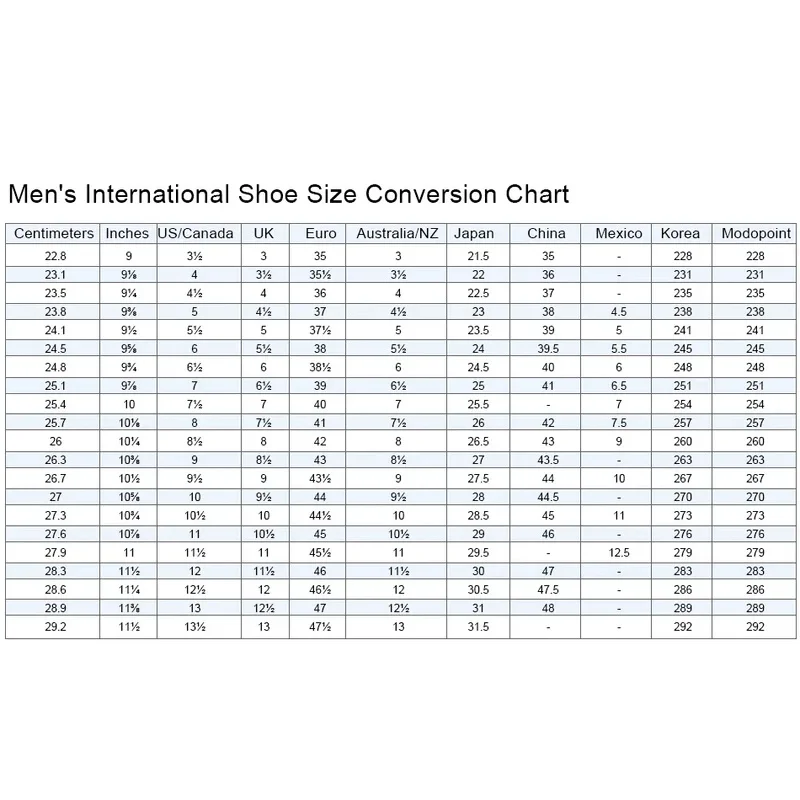
Task: Click the 22.8 centimeters cell
Action: point(54,256)
